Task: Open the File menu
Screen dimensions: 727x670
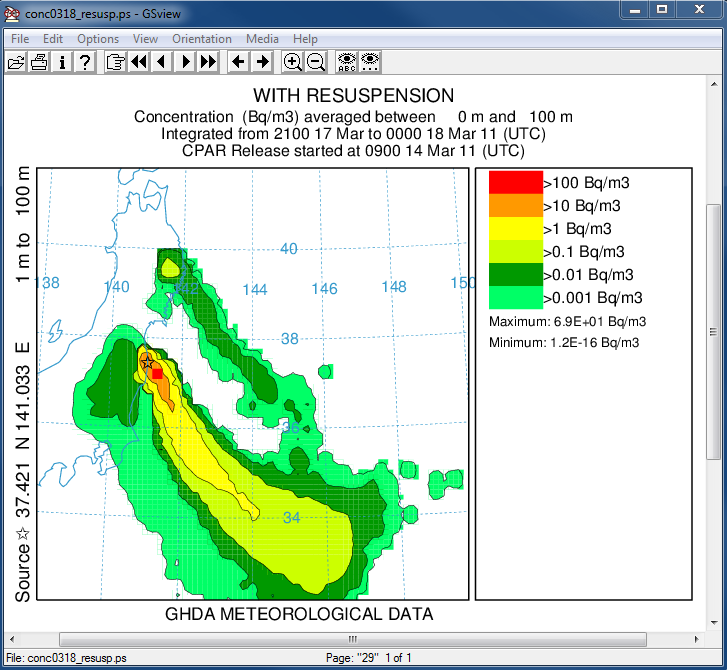Action: point(20,39)
